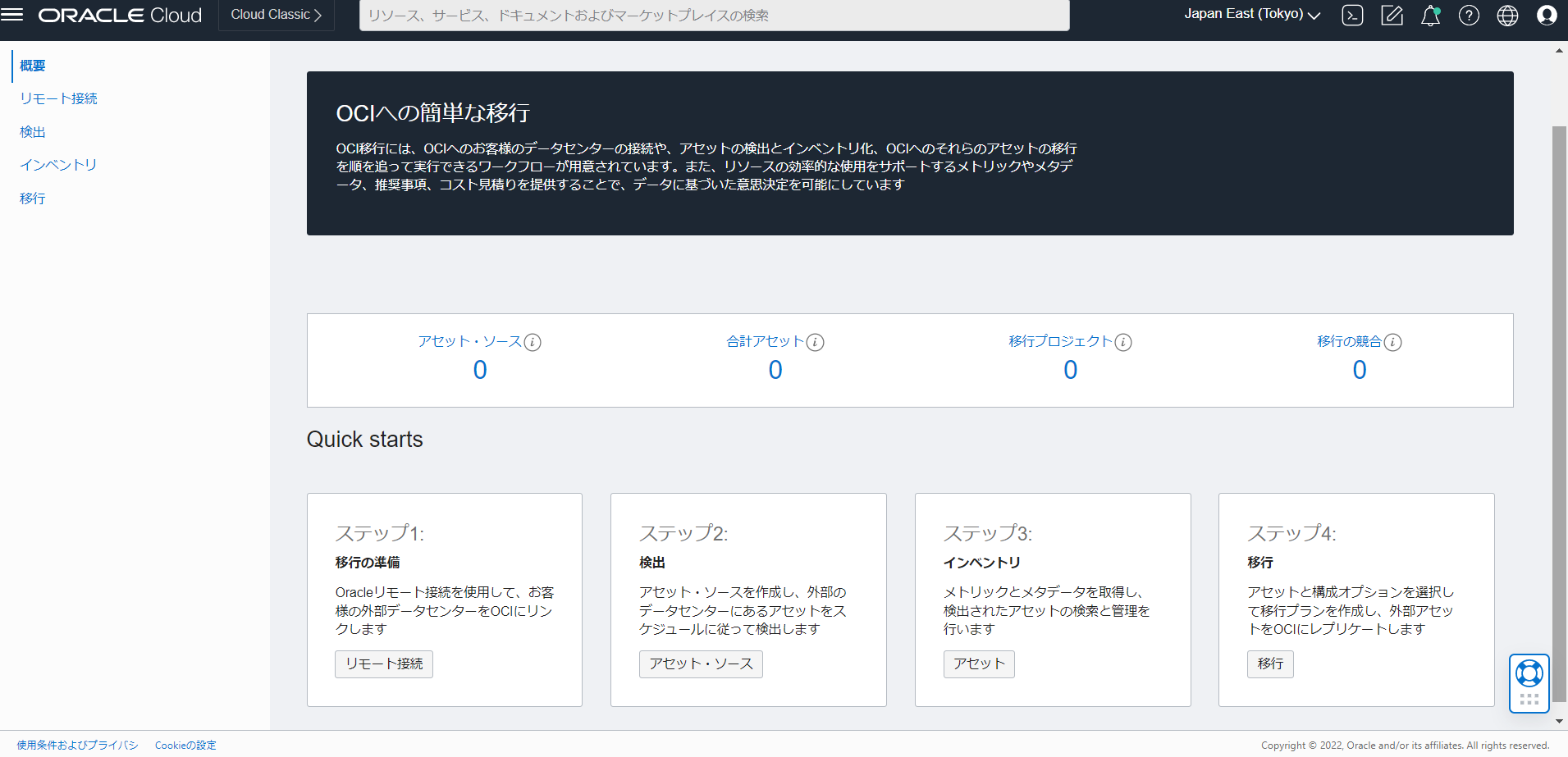Screen dimensions: 1568x757
Task: Open the language globe icon
Action: (x=1507, y=16)
